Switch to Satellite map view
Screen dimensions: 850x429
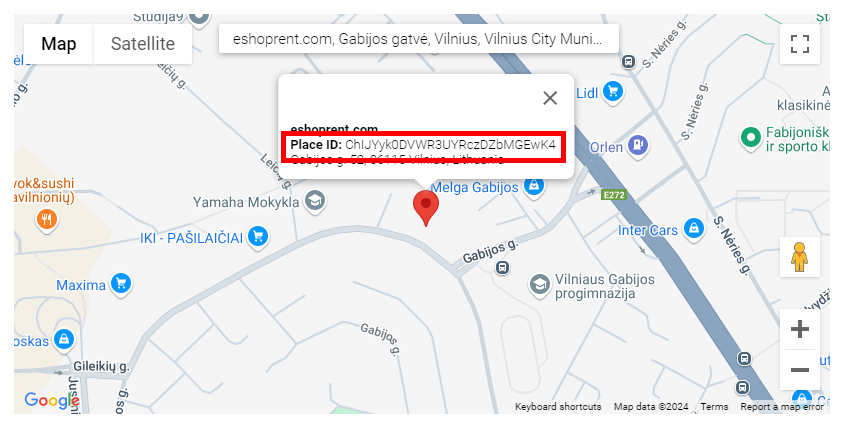tap(143, 44)
